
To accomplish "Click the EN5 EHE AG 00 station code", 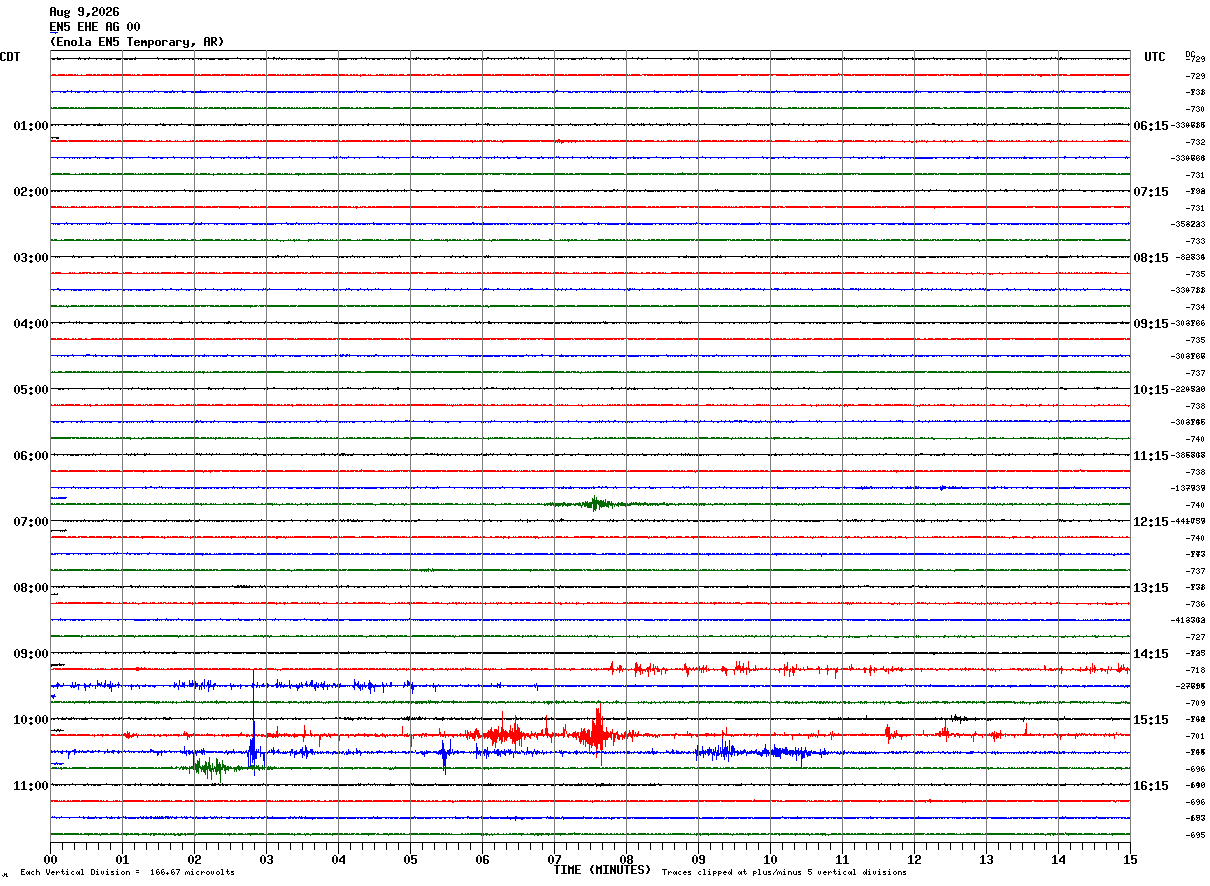I will click(95, 27).
